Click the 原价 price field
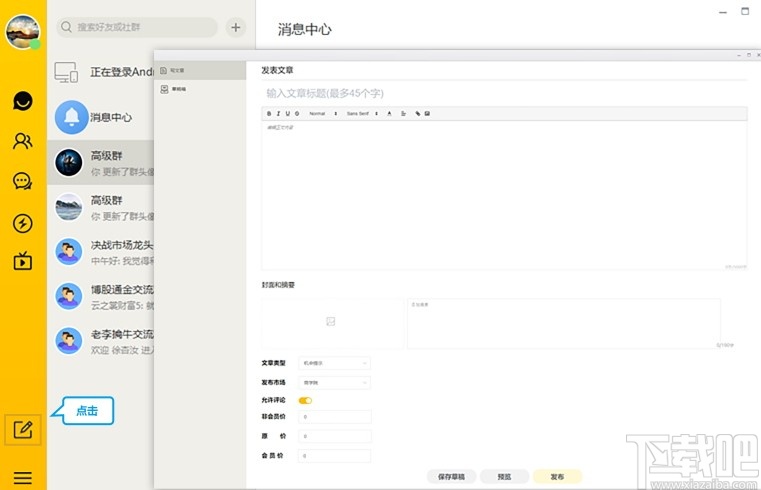The height and width of the screenshot is (490, 761). coord(334,436)
